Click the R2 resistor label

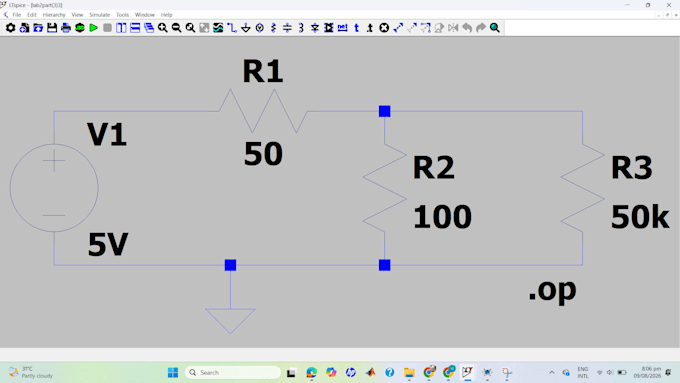click(434, 168)
